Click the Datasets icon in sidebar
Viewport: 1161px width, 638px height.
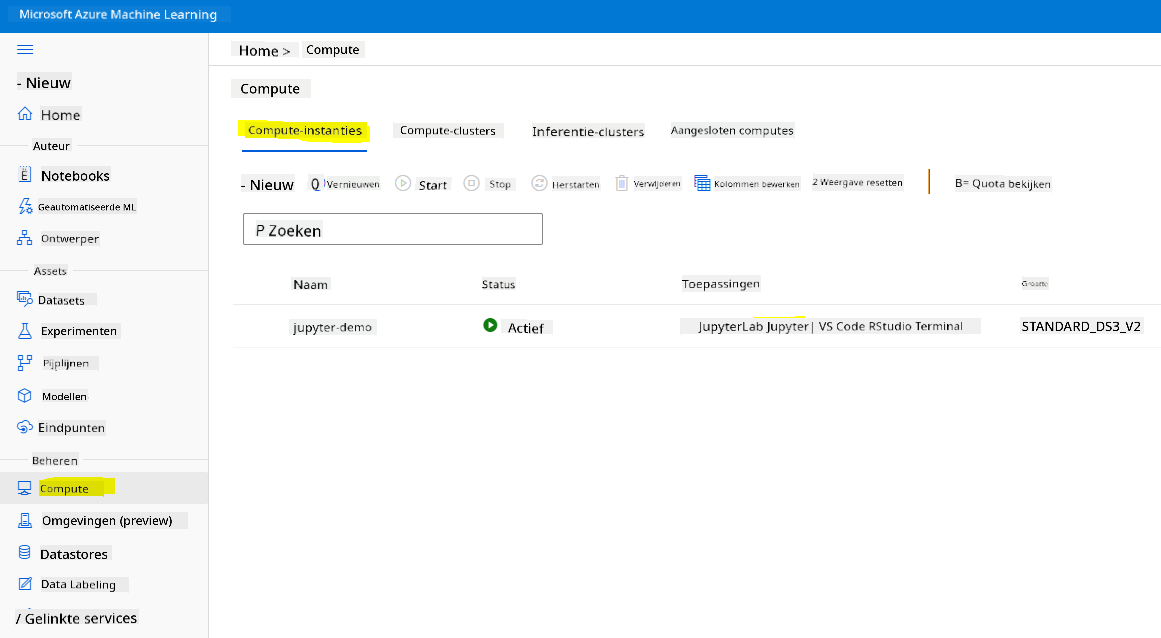coord(24,299)
